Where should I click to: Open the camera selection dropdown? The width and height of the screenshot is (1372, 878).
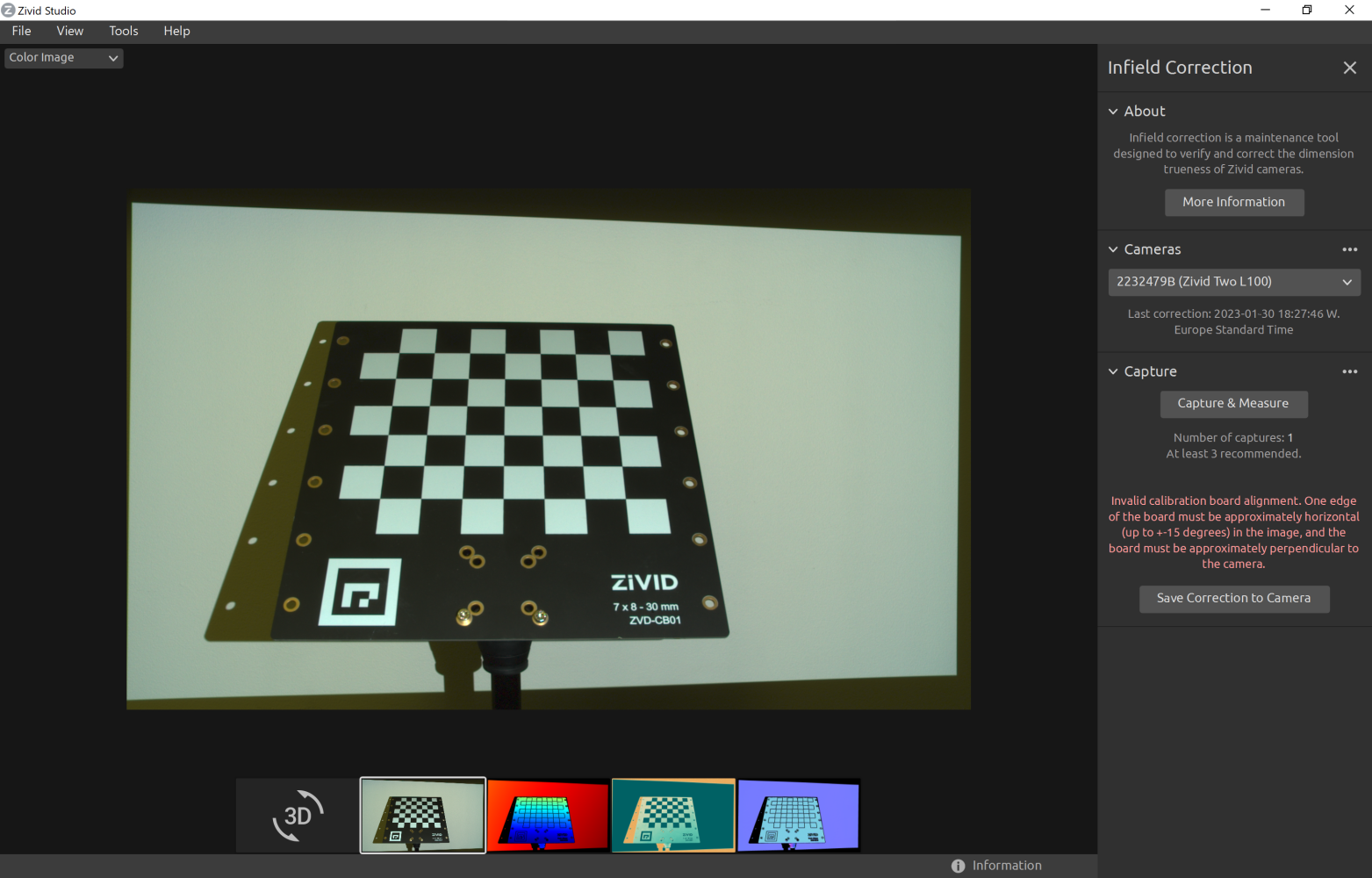click(x=1233, y=282)
